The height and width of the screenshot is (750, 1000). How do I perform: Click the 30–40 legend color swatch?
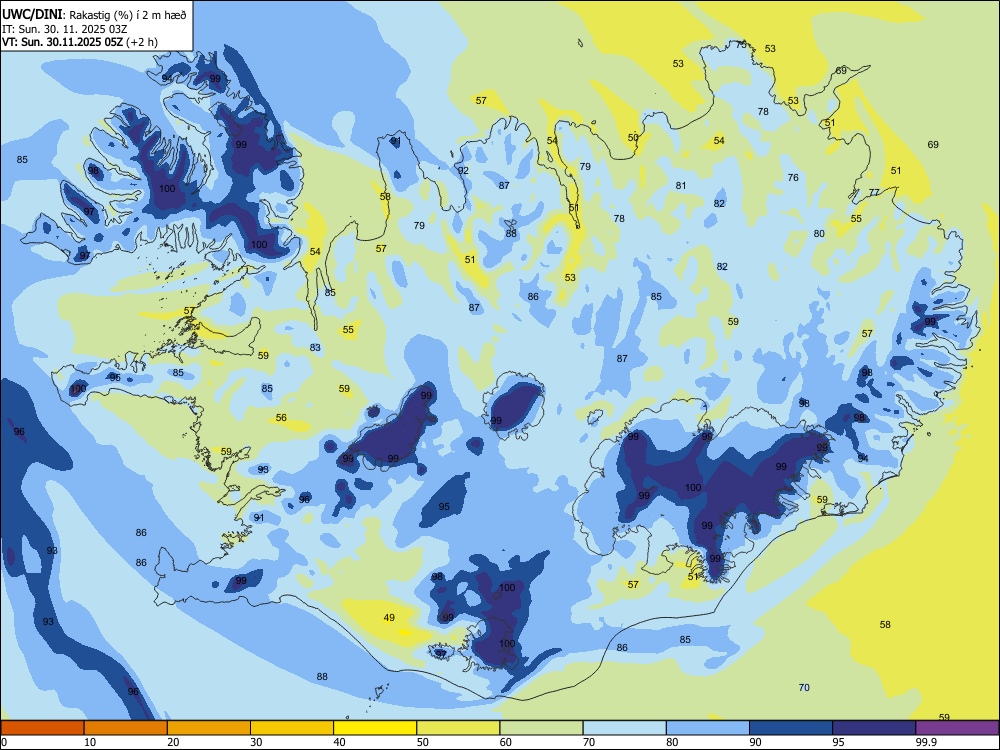pos(292,728)
